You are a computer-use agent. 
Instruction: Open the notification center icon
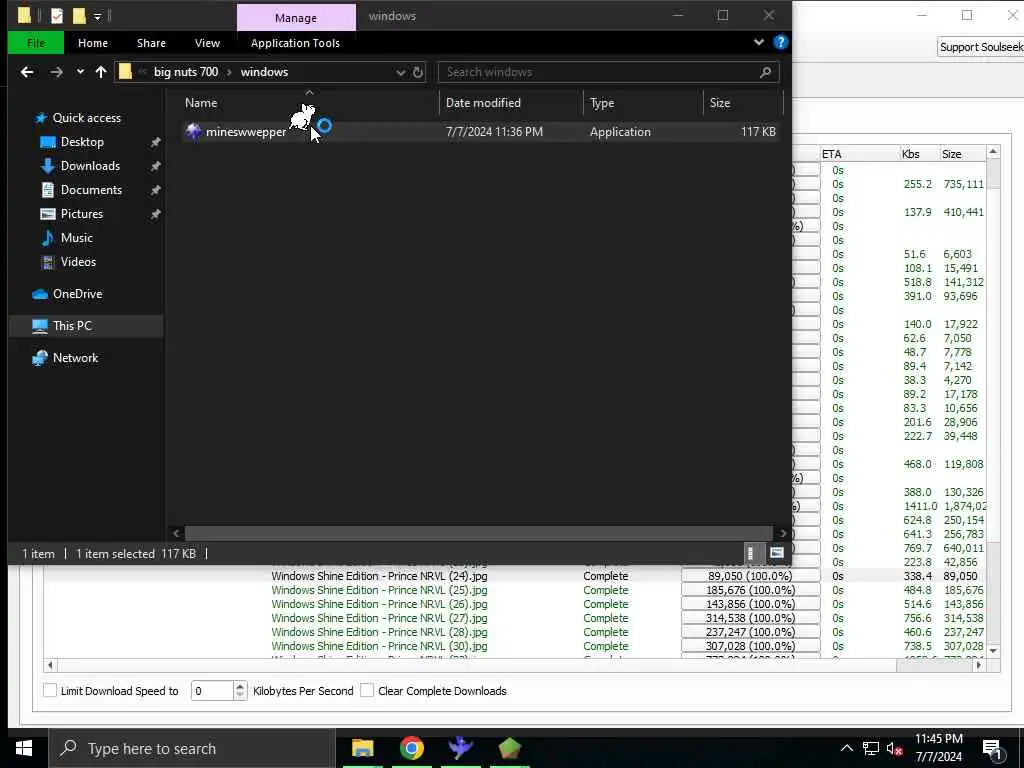[993, 750]
